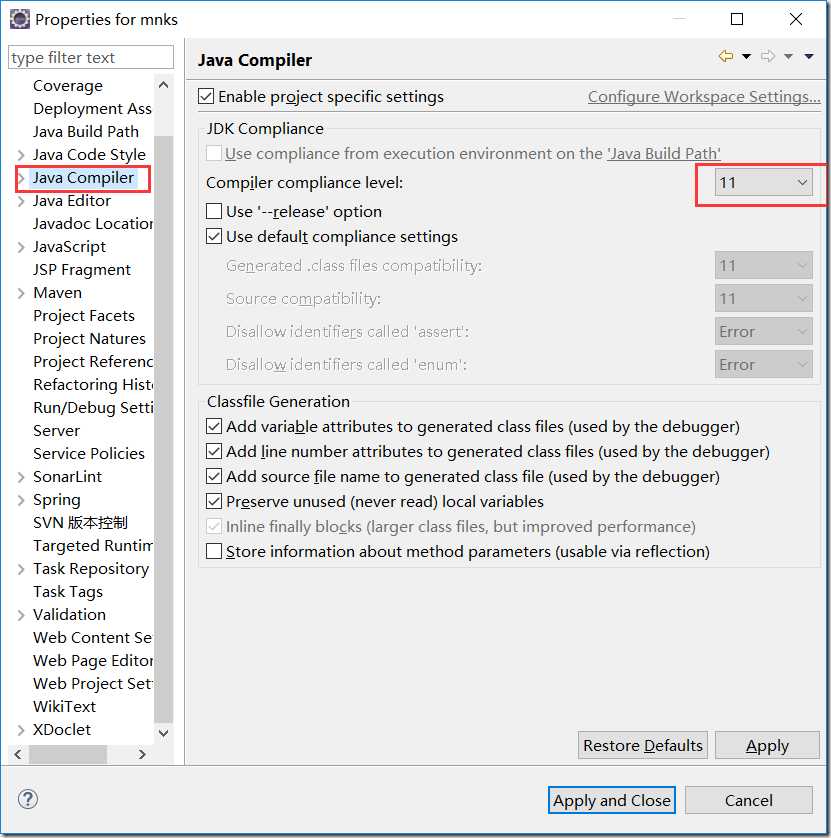The width and height of the screenshot is (831, 838).
Task: Open Disallow identifiers called 'enum' dropdown
Action: tap(763, 364)
